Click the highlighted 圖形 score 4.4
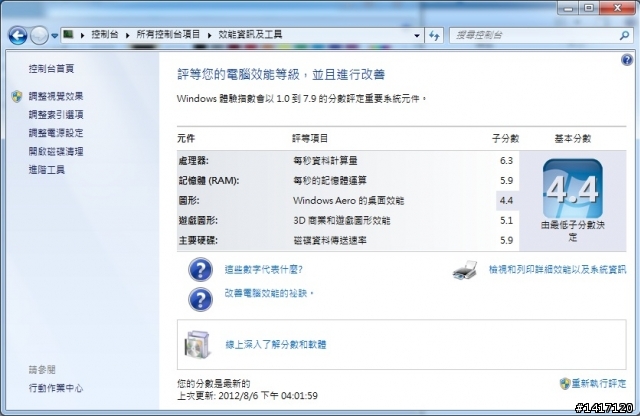 click(x=507, y=200)
